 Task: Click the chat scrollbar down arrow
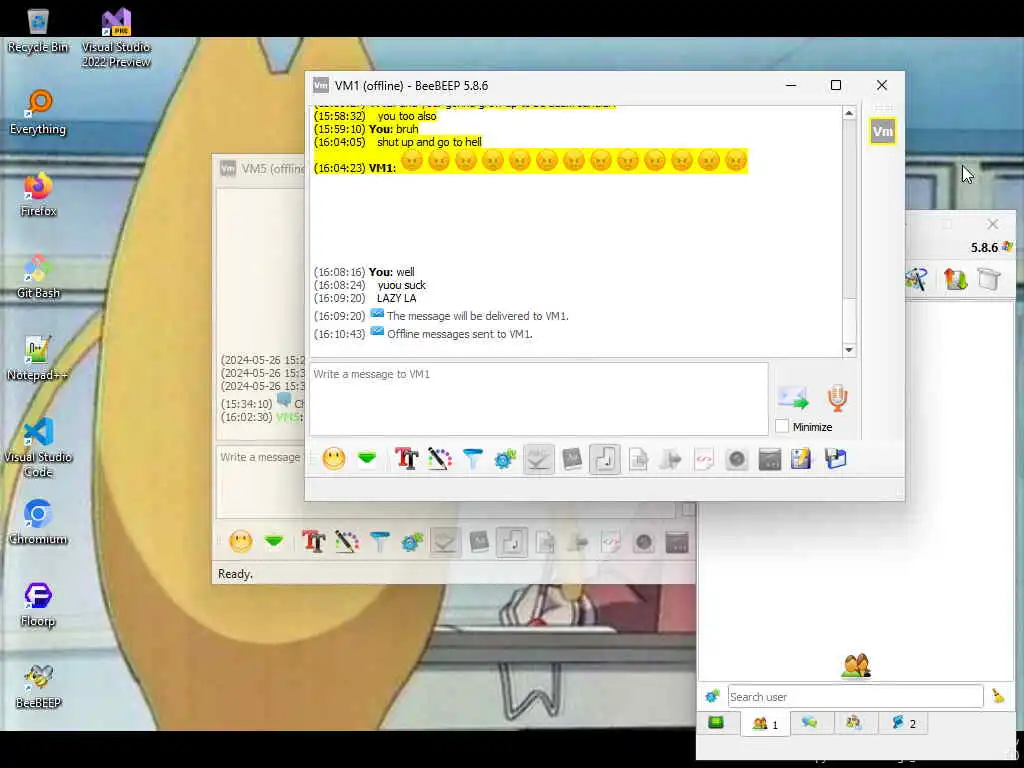coord(849,350)
